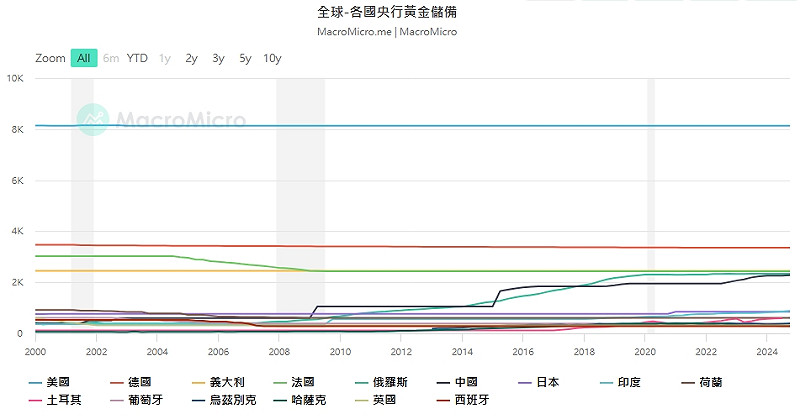Set zoom range to YTD
This screenshot has height=419, width=800.
point(137,58)
